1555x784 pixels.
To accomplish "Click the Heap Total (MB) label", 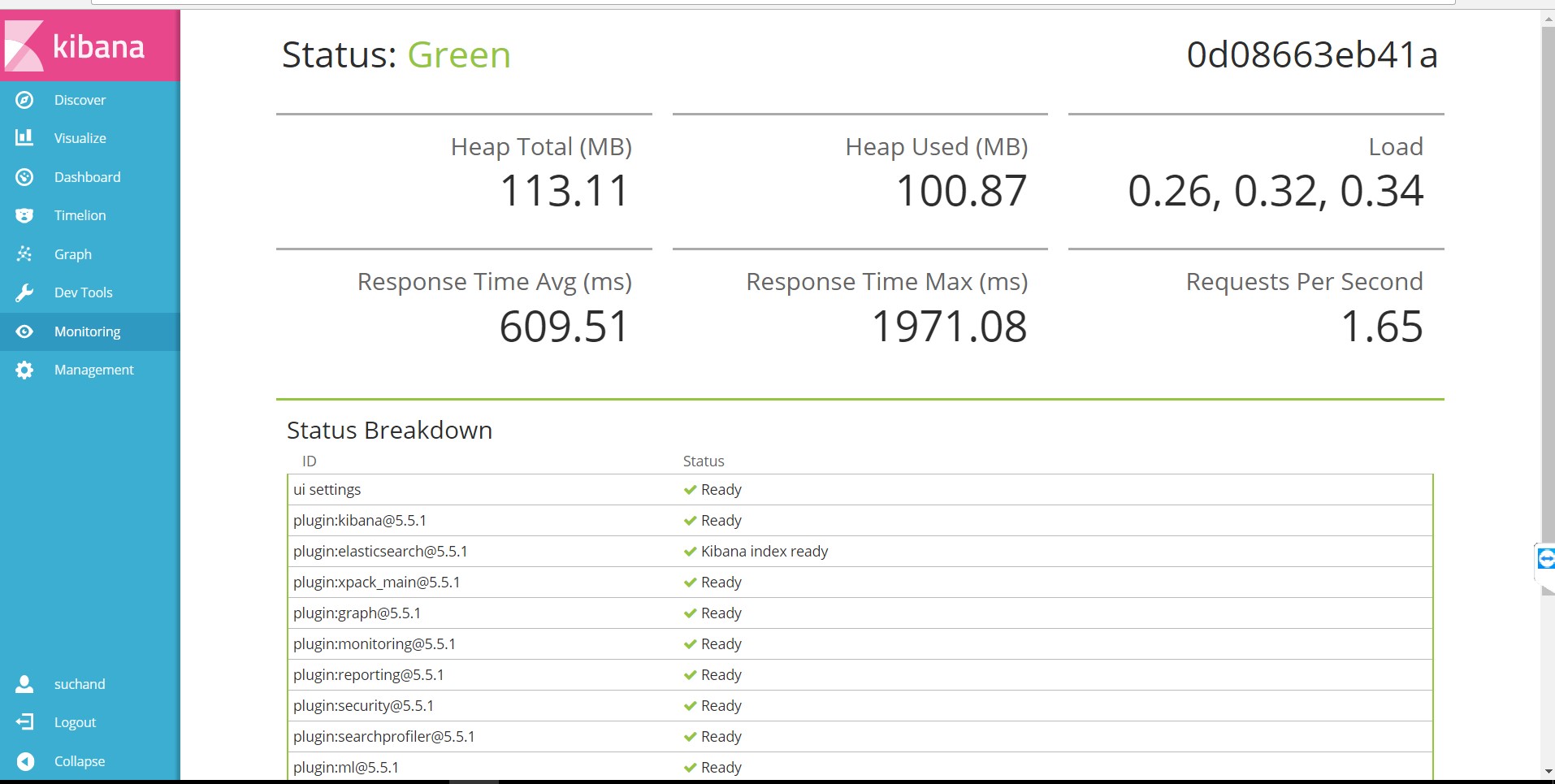I will tap(541, 147).
